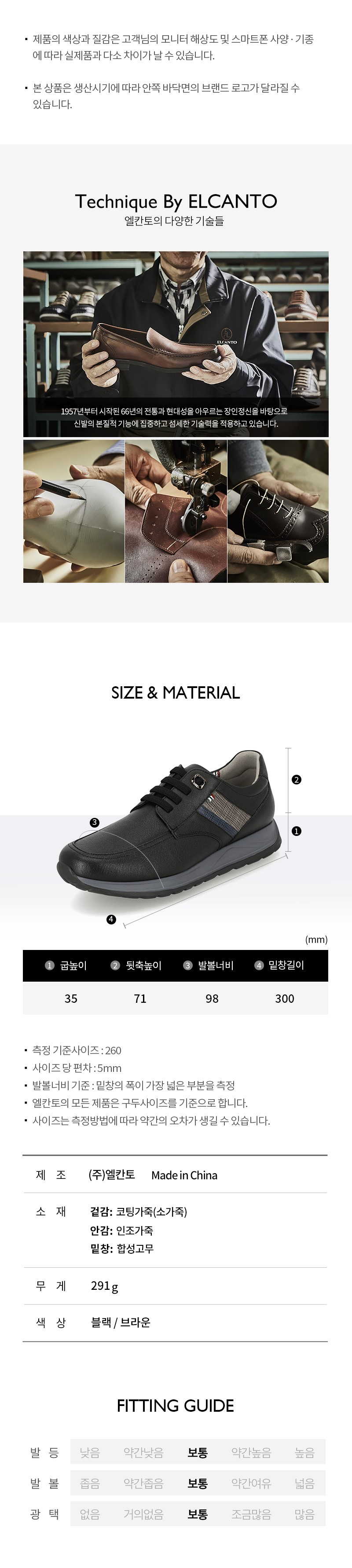Select the 밑창길이 table header
Image resolution: width=352 pixels, height=1568 pixels.
[280, 965]
